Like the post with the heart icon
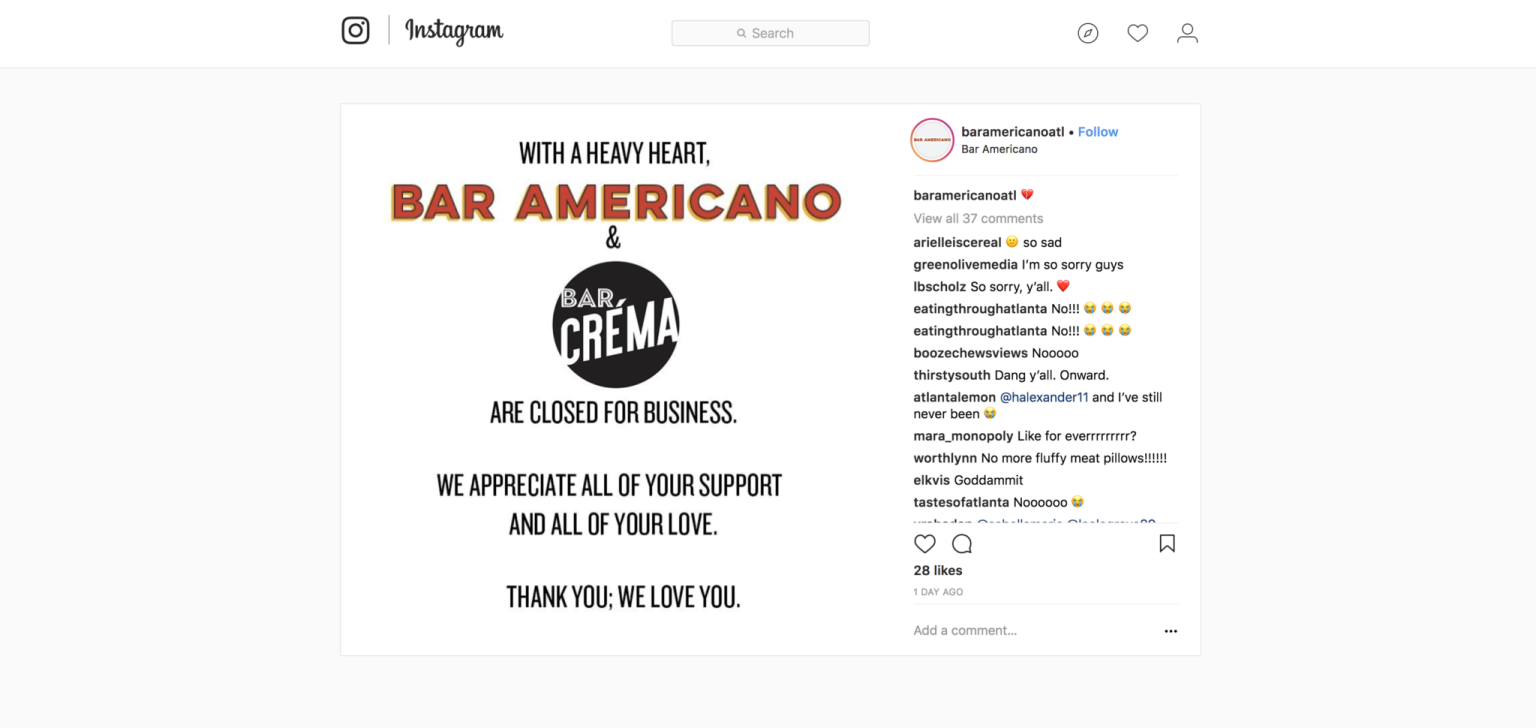 (x=925, y=544)
